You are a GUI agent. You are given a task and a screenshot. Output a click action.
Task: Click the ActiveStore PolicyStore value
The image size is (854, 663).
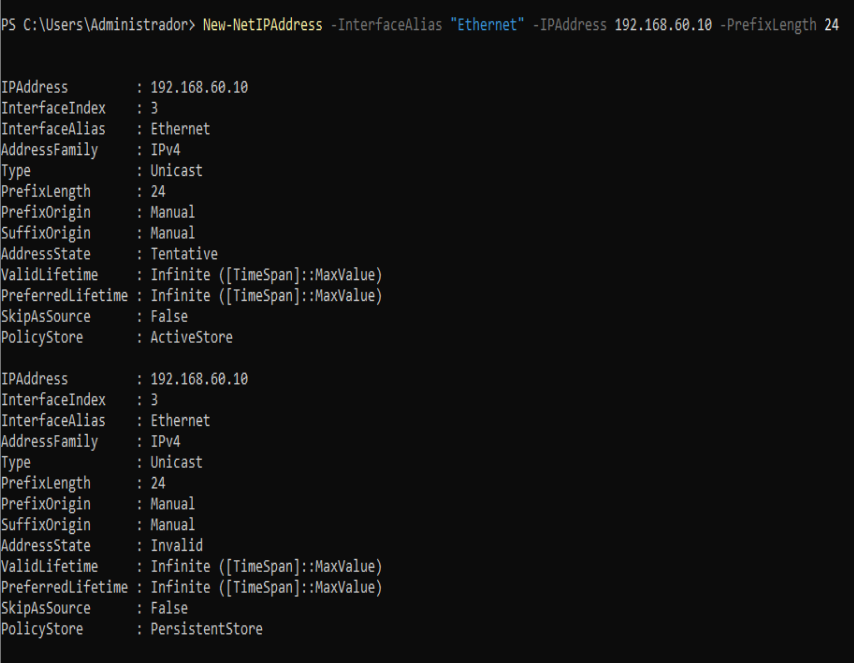tap(192, 338)
